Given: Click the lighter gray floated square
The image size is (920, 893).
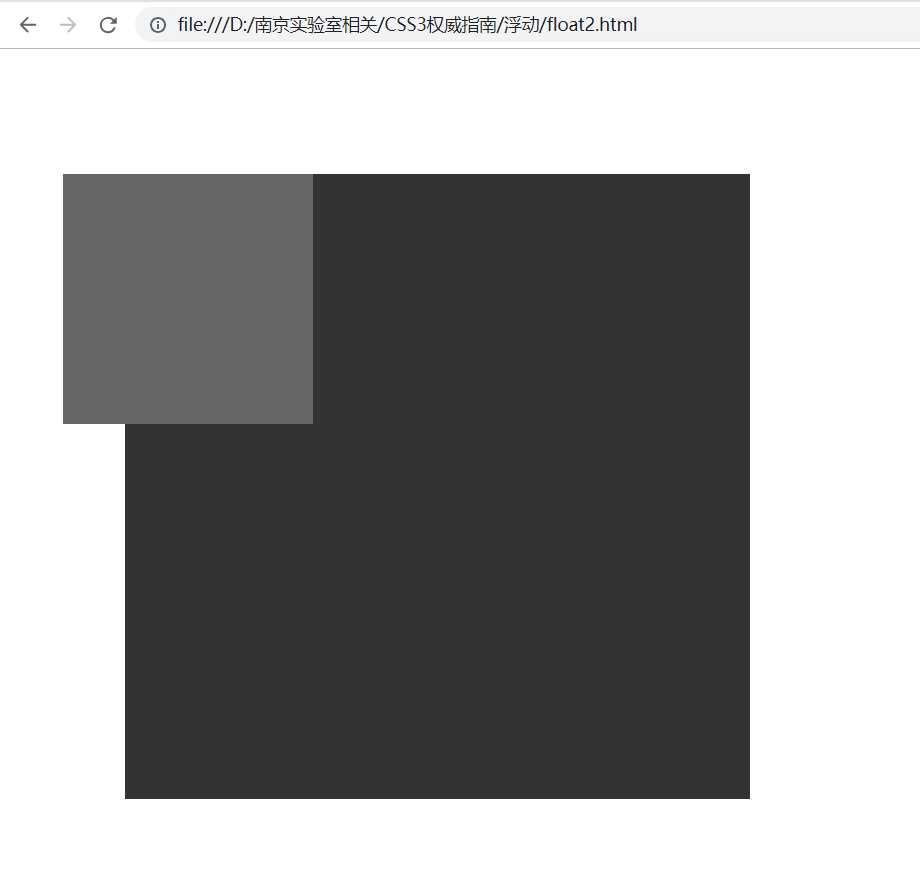Looking at the screenshot, I should tap(188, 299).
